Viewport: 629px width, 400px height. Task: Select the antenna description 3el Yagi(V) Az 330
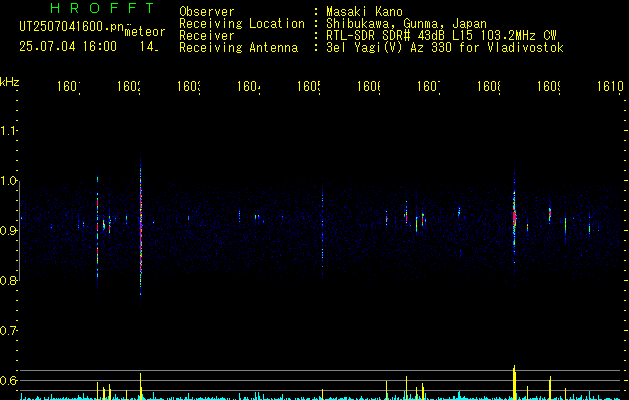[391, 48]
